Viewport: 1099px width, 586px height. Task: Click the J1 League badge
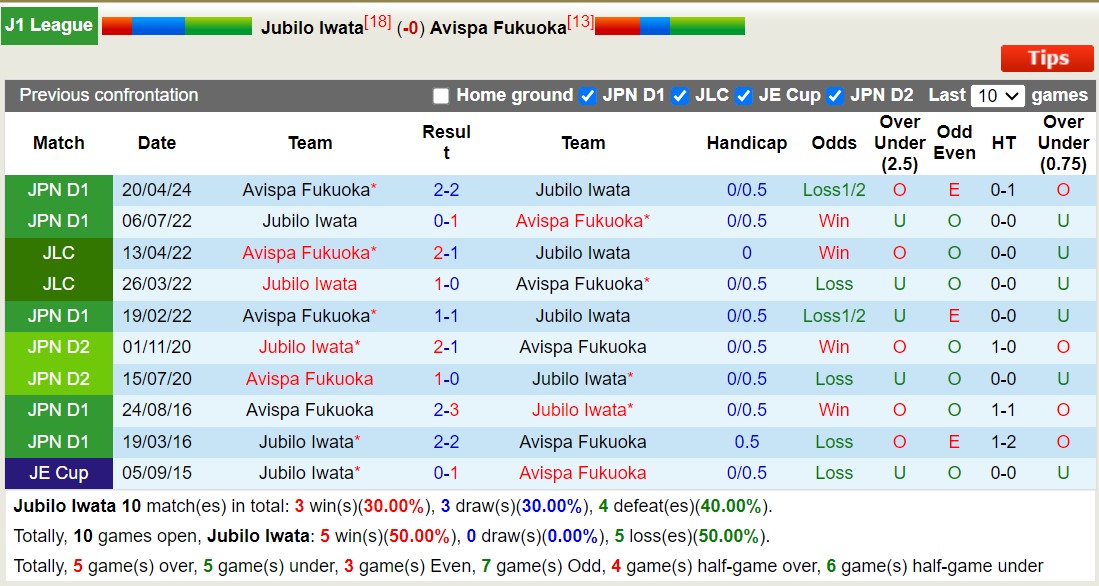49,24
